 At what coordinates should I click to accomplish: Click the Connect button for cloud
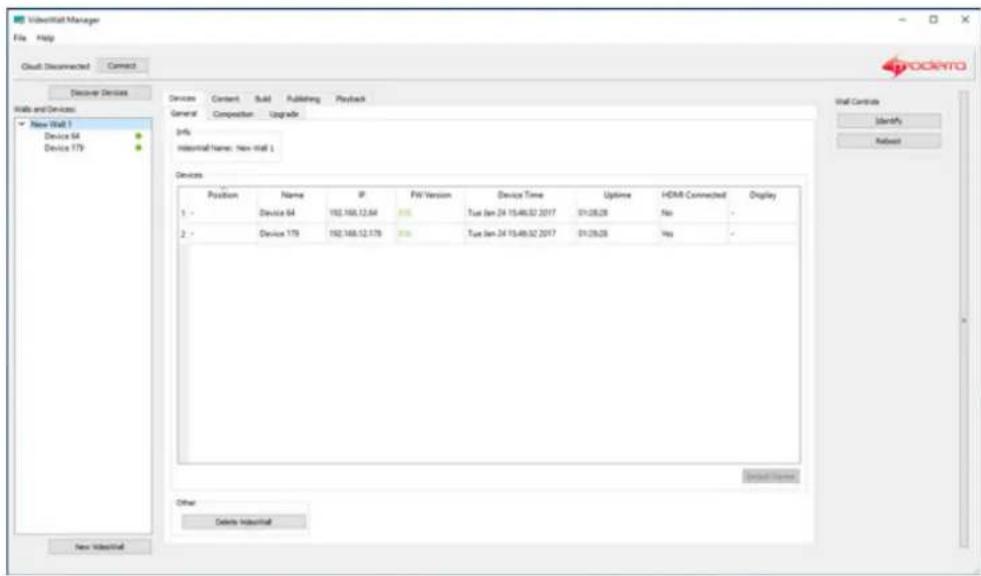[122, 66]
